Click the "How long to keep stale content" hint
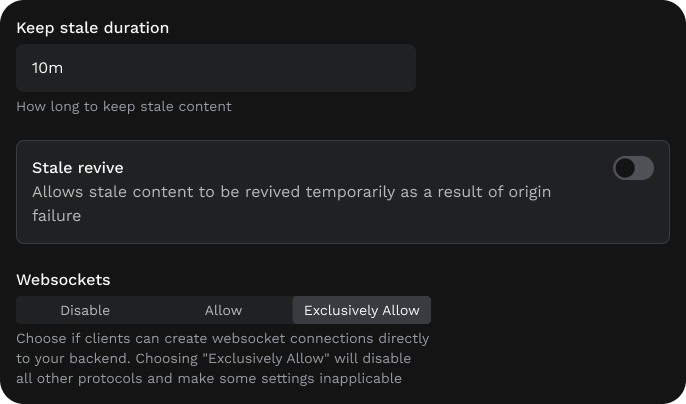686x404 pixels. pos(124,107)
